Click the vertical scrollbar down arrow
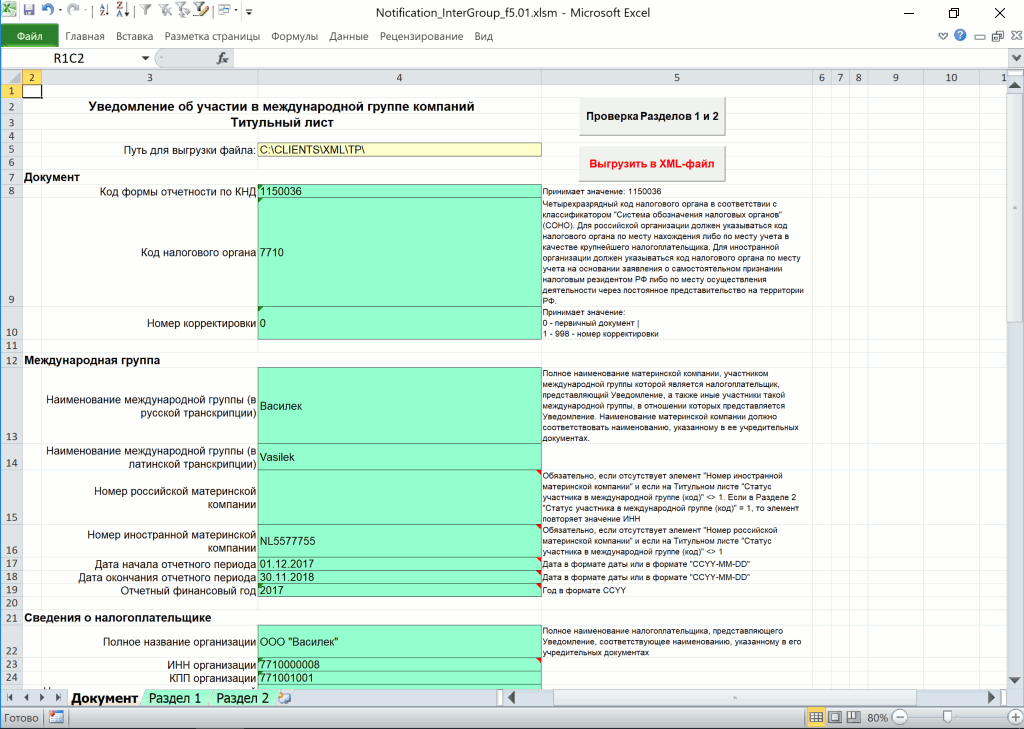This screenshot has width=1024, height=729. 1016,680
